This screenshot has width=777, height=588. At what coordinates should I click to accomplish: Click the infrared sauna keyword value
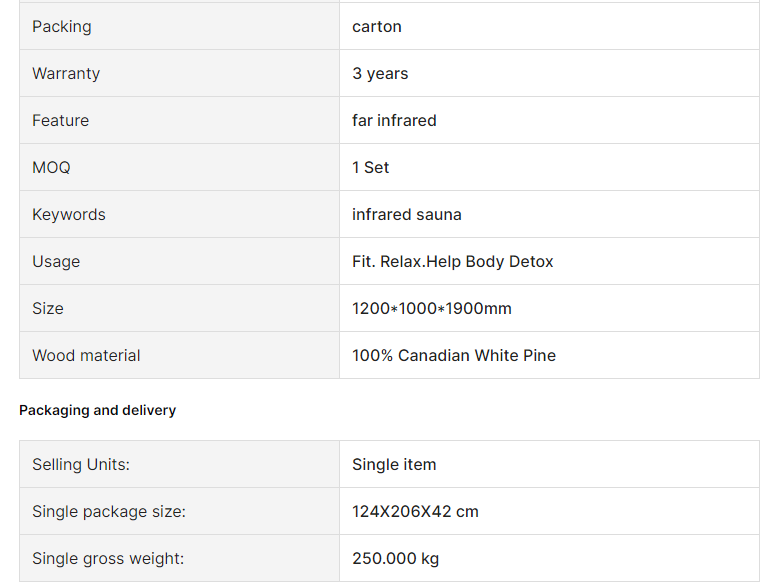point(407,214)
